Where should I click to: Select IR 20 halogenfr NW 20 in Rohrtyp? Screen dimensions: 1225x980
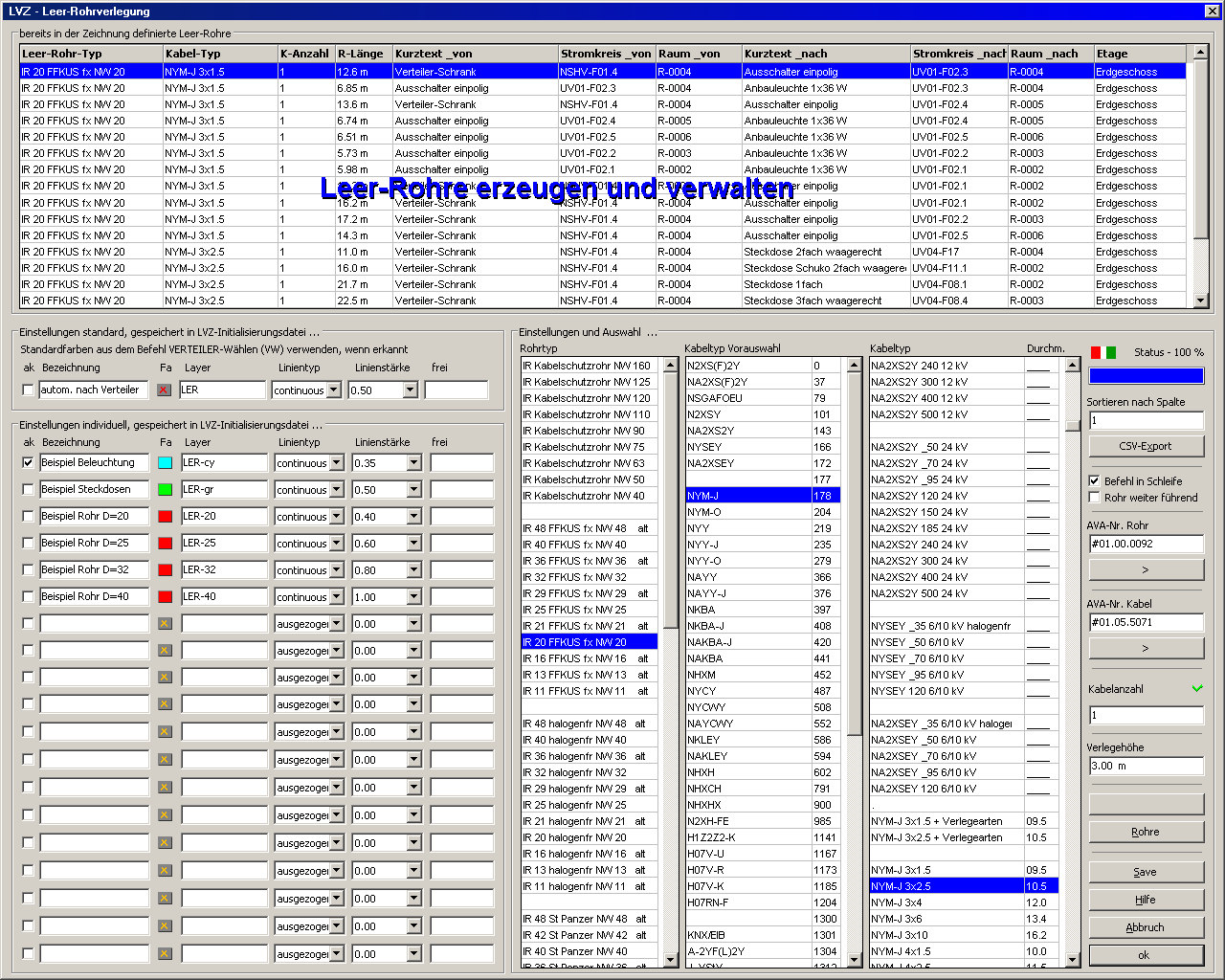[589, 837]
